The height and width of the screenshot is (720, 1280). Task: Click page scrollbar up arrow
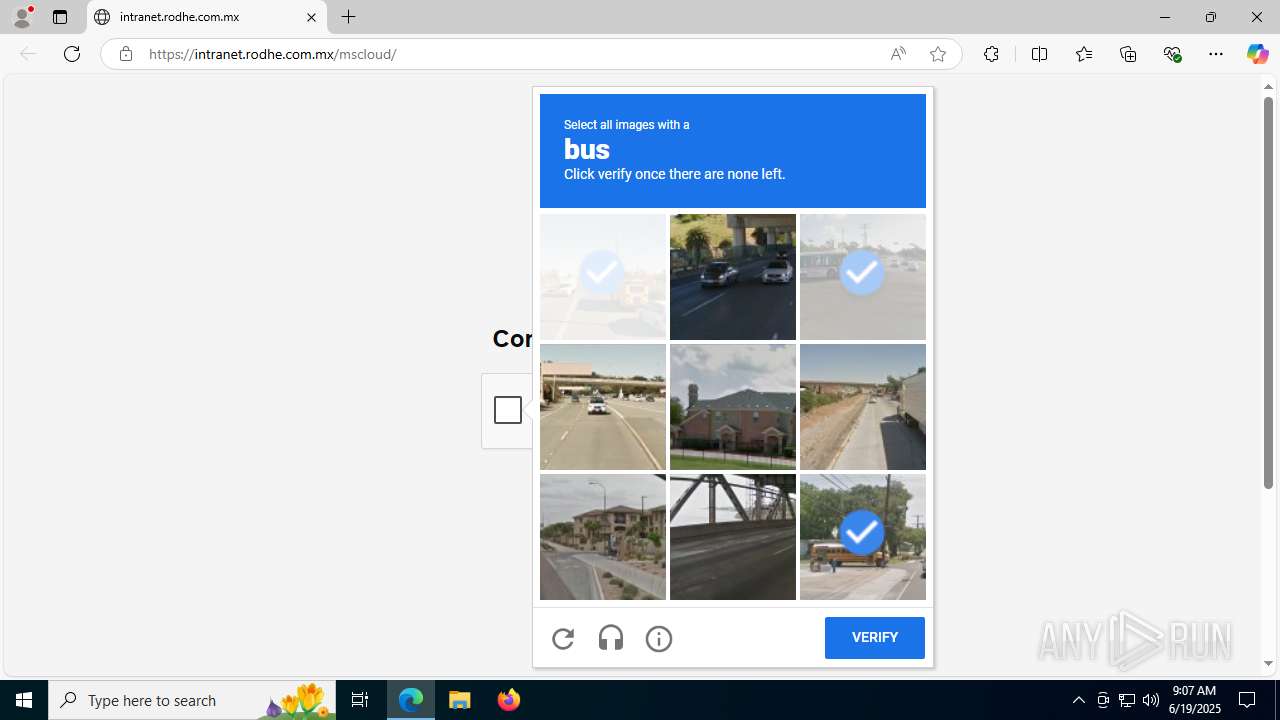coord(1268,86)
